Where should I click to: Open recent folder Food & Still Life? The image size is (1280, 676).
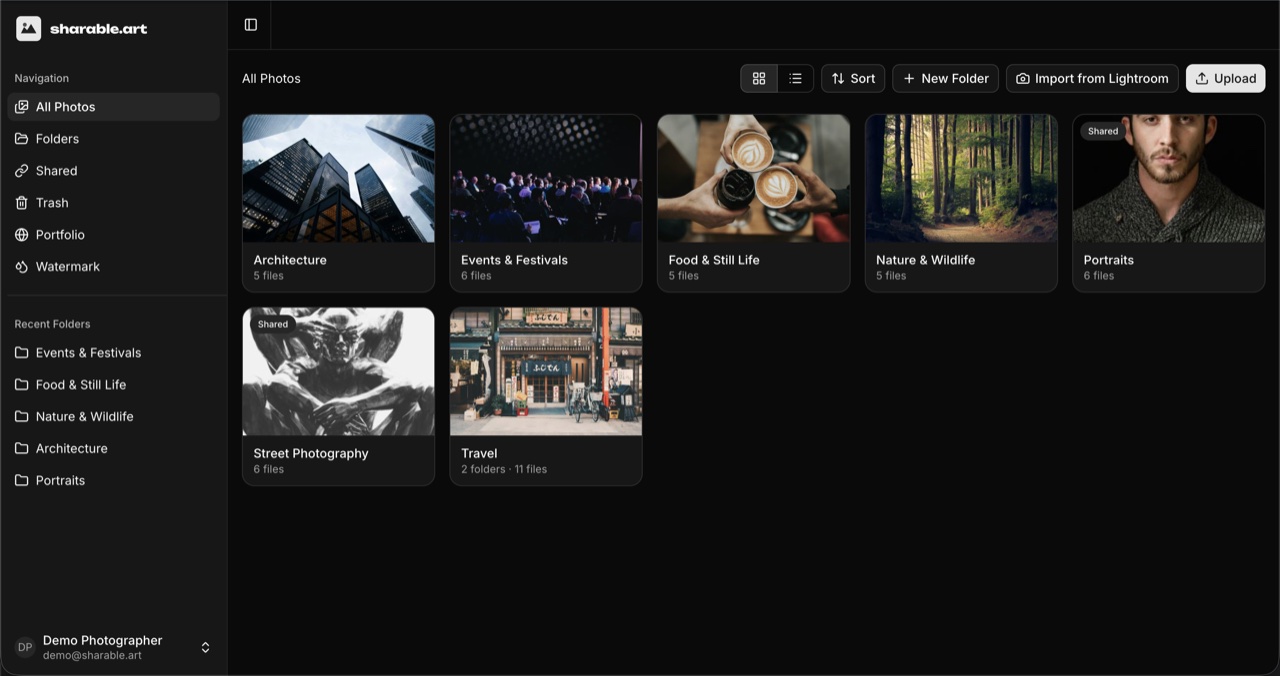pos(114,385)
